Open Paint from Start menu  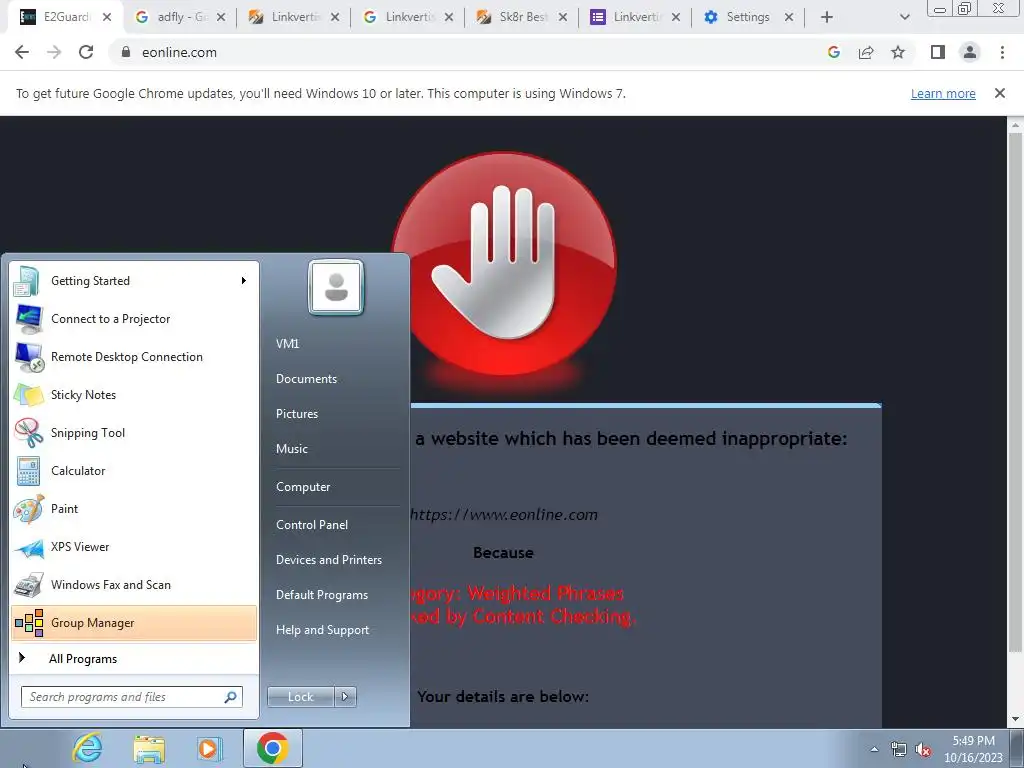(x=134, y=509)
